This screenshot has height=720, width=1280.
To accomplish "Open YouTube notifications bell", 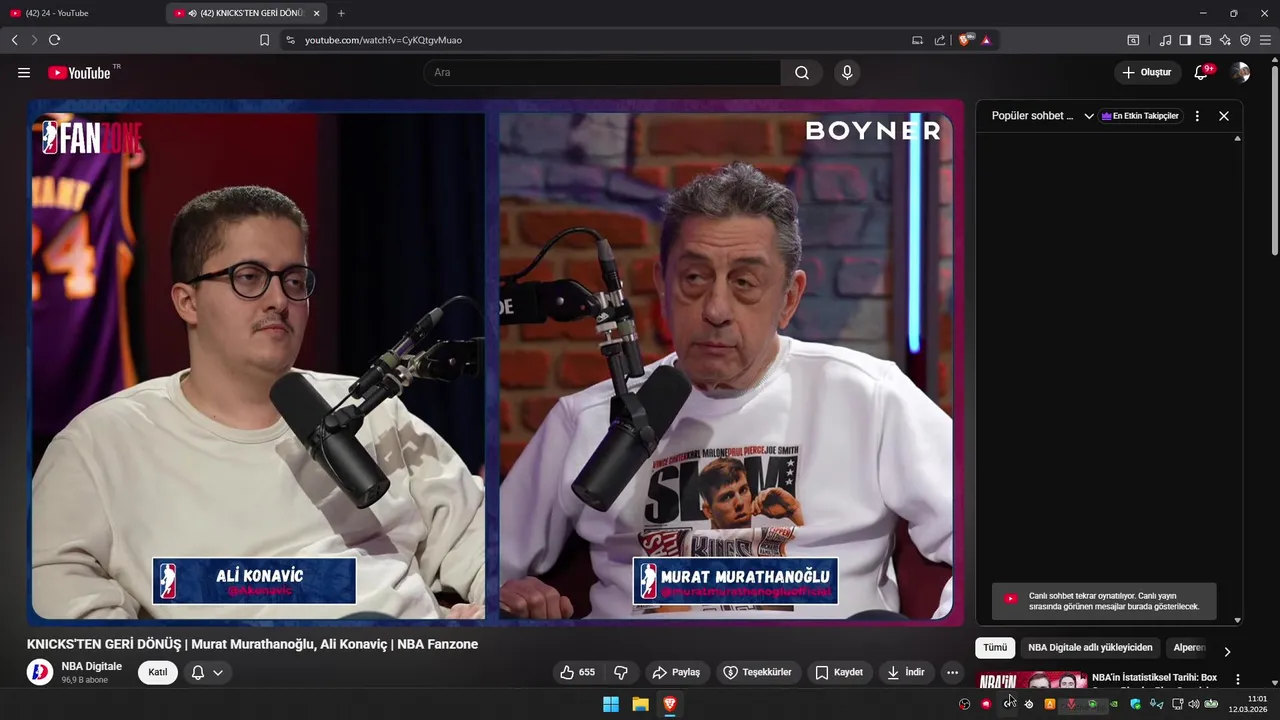I will tap(1202, 73).
